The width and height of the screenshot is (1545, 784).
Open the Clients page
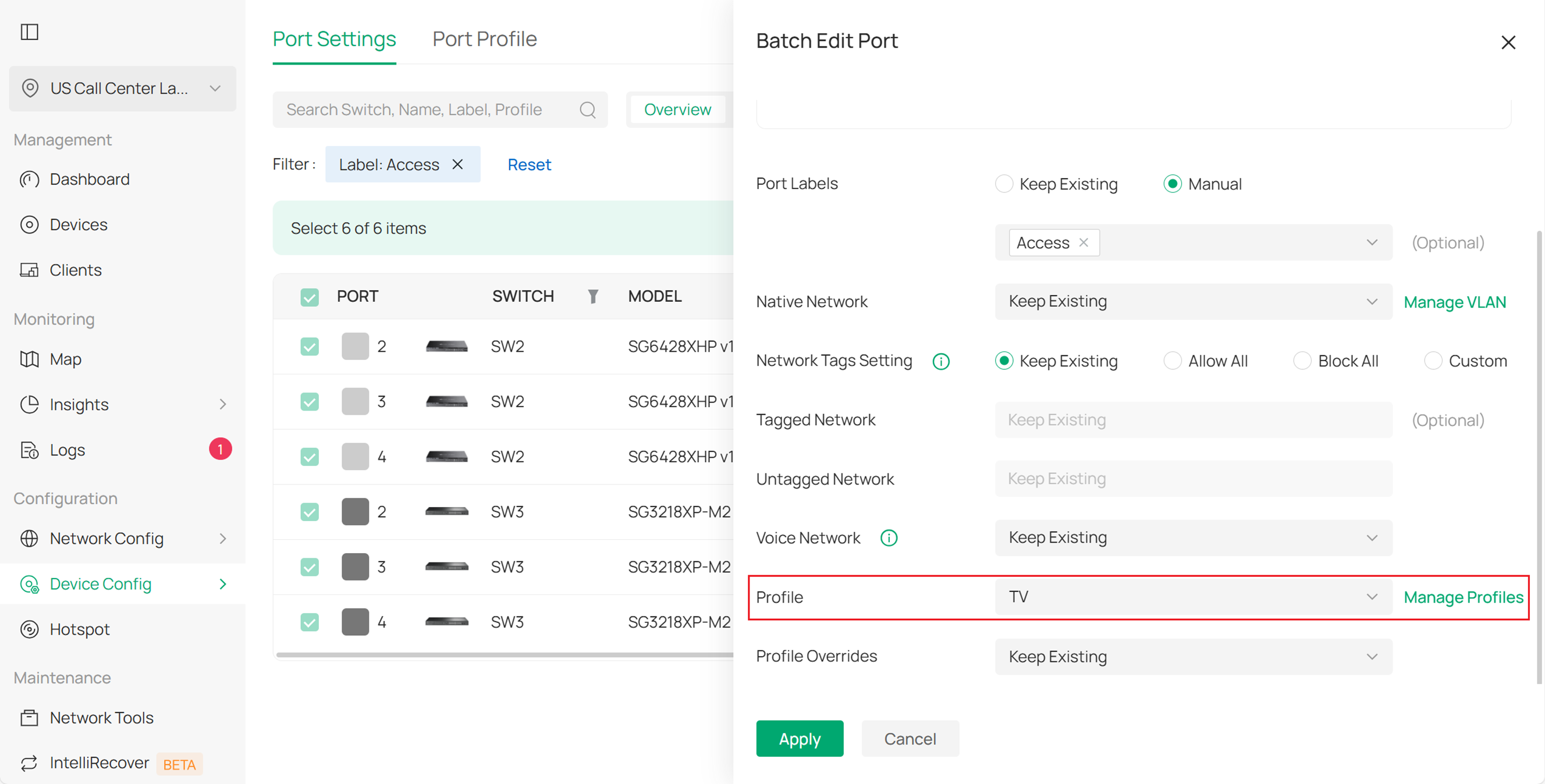click(76, 270)
